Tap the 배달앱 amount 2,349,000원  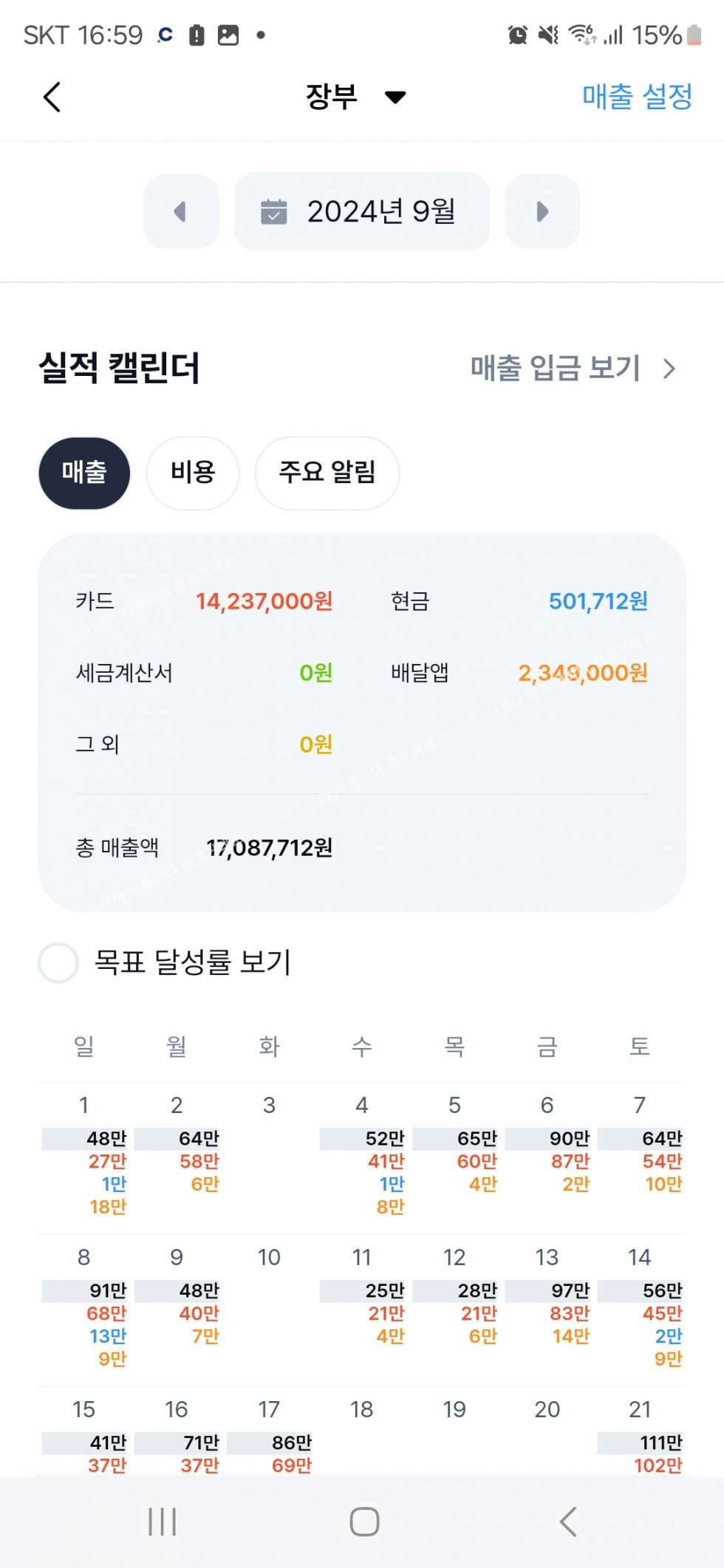(x=583, y=673)
